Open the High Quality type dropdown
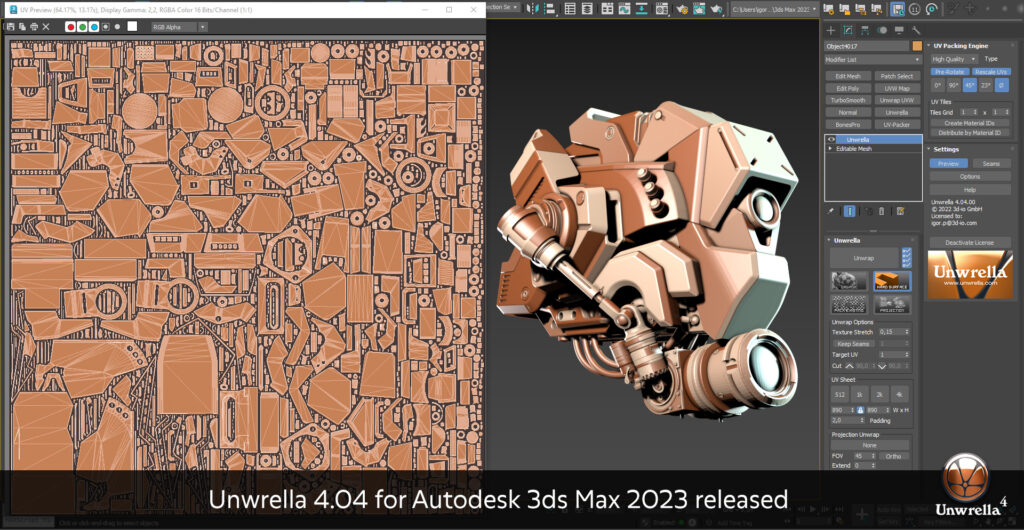 pos(954,59)
